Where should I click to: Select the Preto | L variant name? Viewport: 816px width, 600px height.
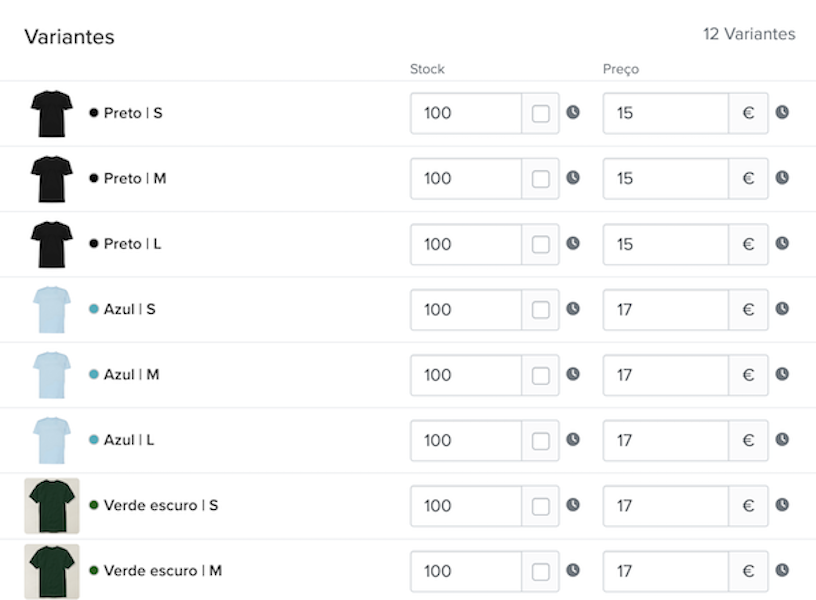click(x=132, y=244)
